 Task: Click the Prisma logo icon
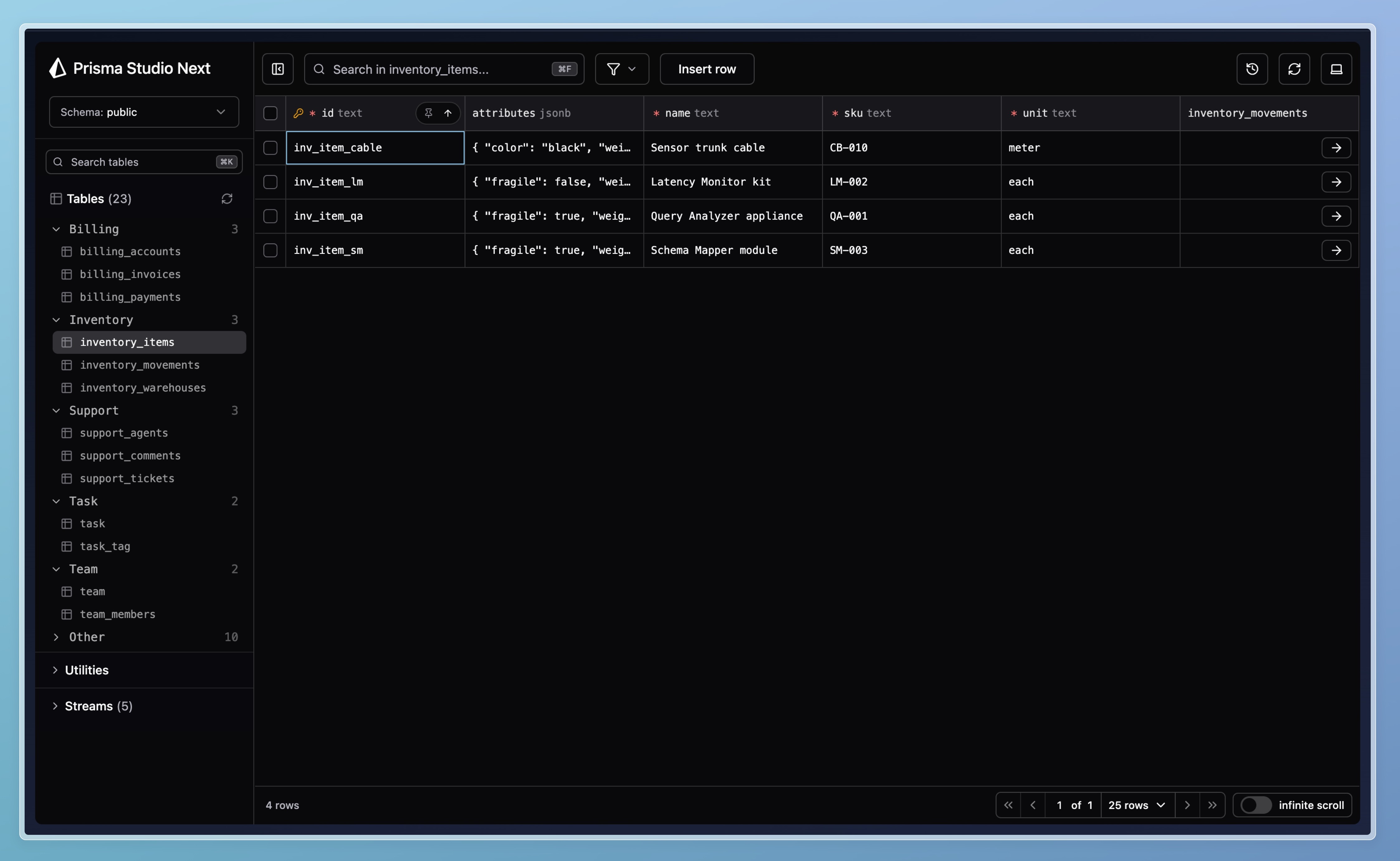58,68
